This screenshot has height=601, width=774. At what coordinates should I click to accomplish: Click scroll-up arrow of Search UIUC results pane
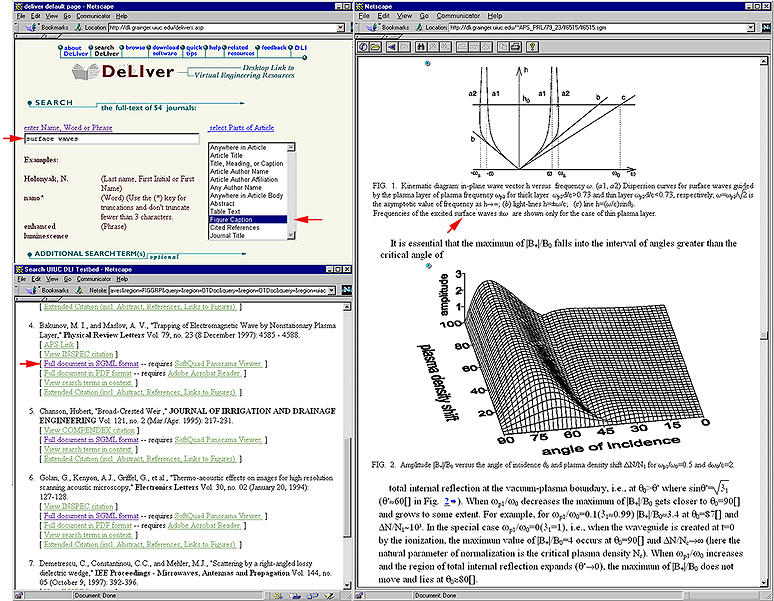tap(347, 307)
